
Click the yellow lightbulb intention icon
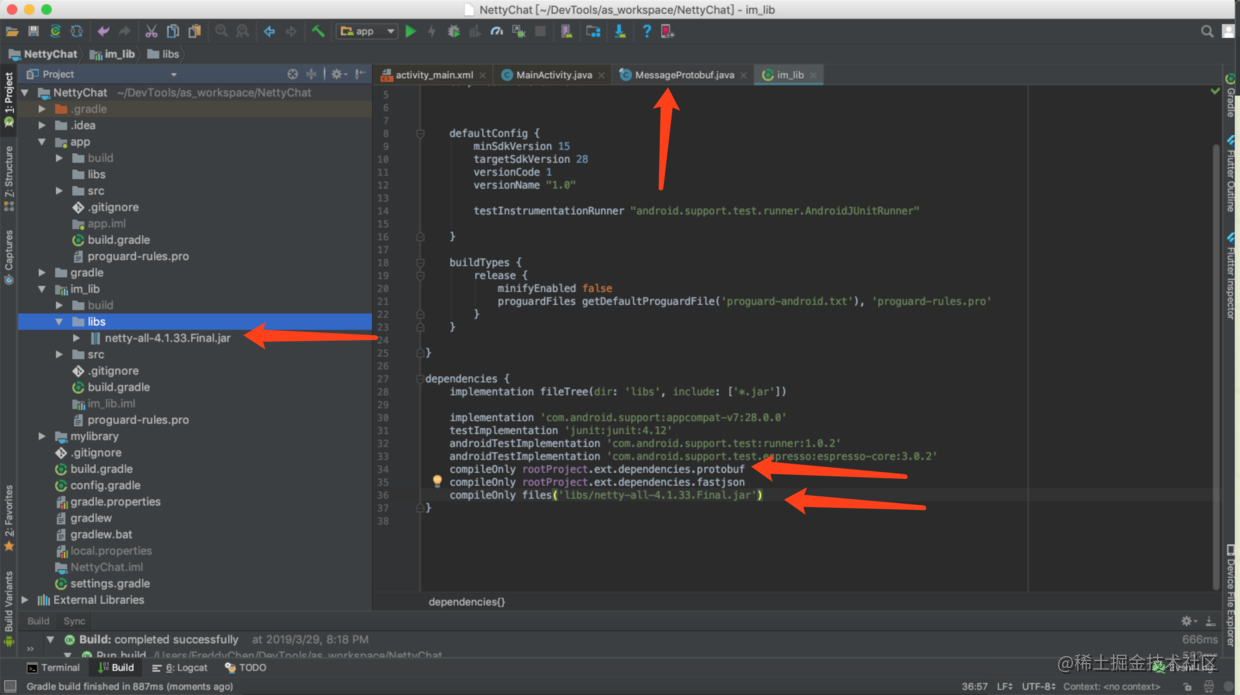click(437, 481)
